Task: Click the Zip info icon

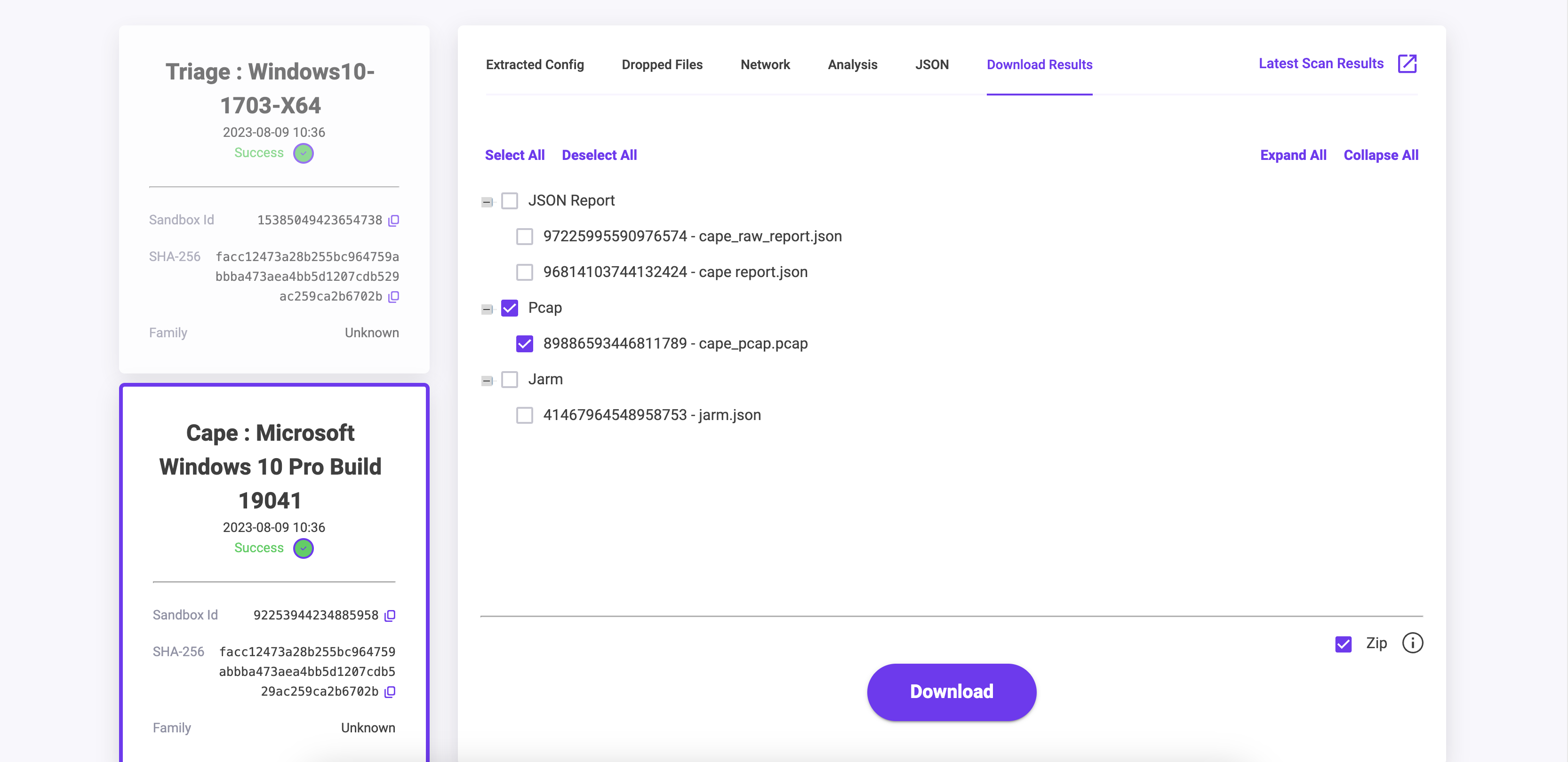Action: [1412, 643]
